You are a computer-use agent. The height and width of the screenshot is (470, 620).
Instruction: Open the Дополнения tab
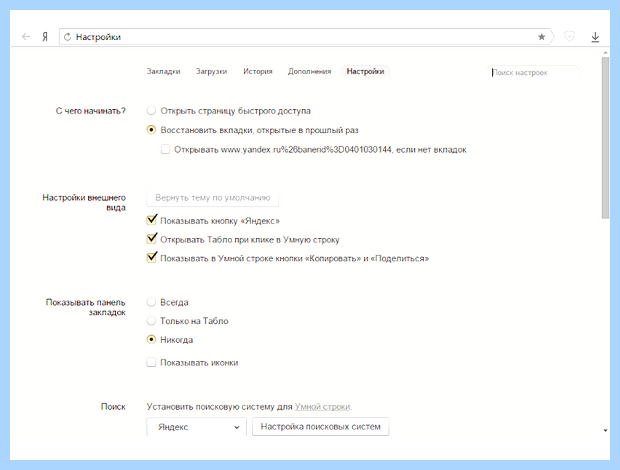pyautogui.click(x=309, y=72)
